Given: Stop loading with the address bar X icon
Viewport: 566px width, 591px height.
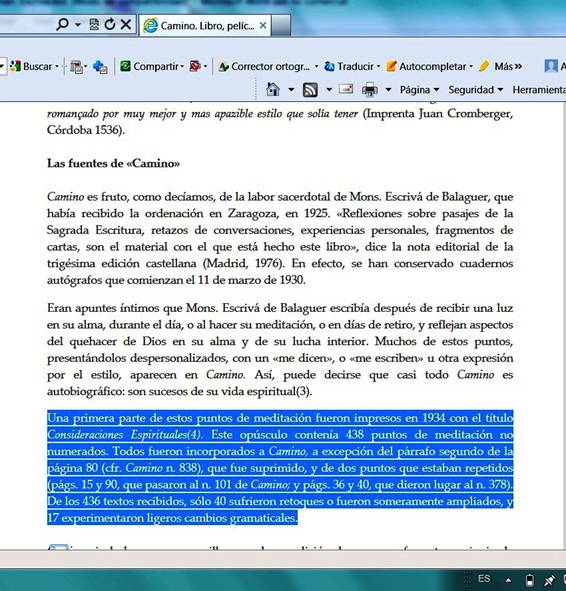Looking at the screenshot, I should click(x=126, y=24).
